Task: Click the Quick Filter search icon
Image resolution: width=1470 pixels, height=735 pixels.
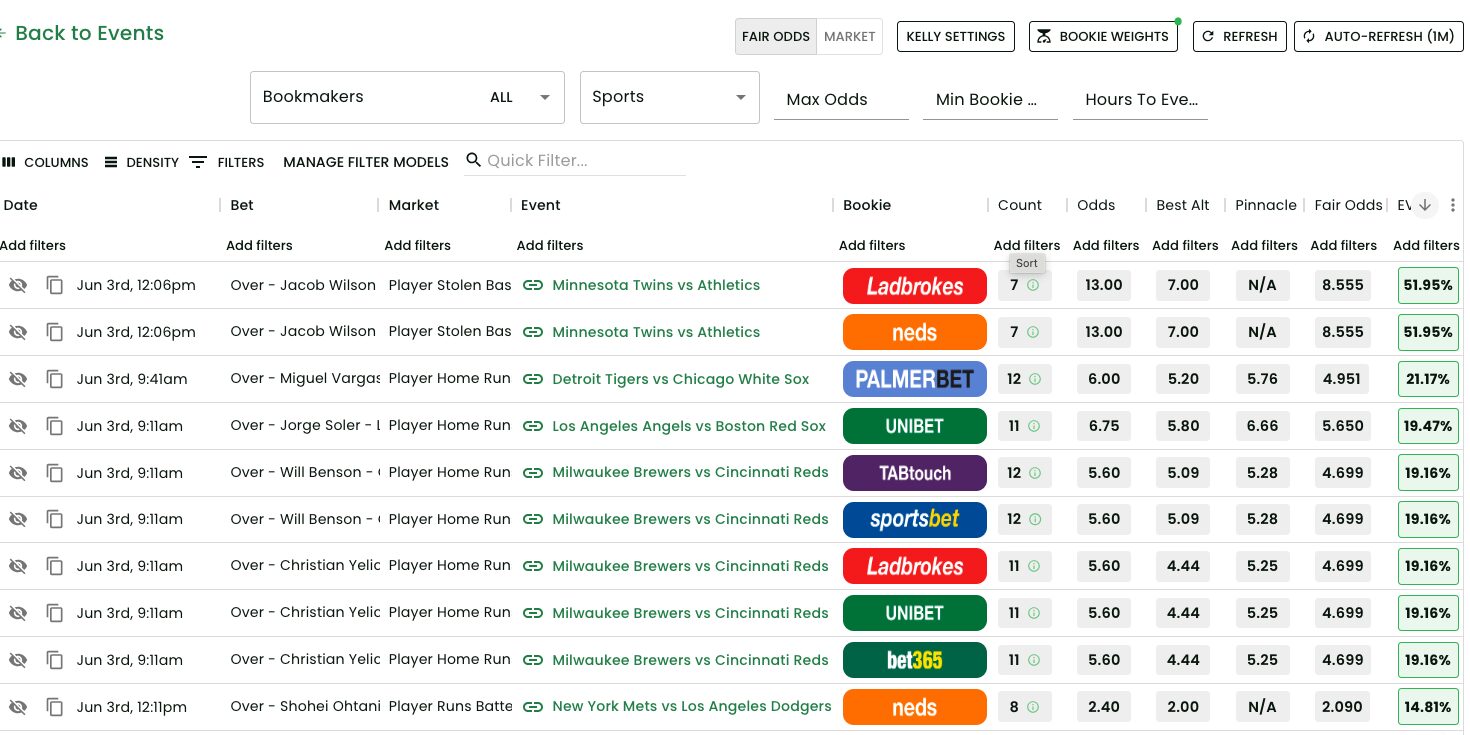Action: pos(473,161)
